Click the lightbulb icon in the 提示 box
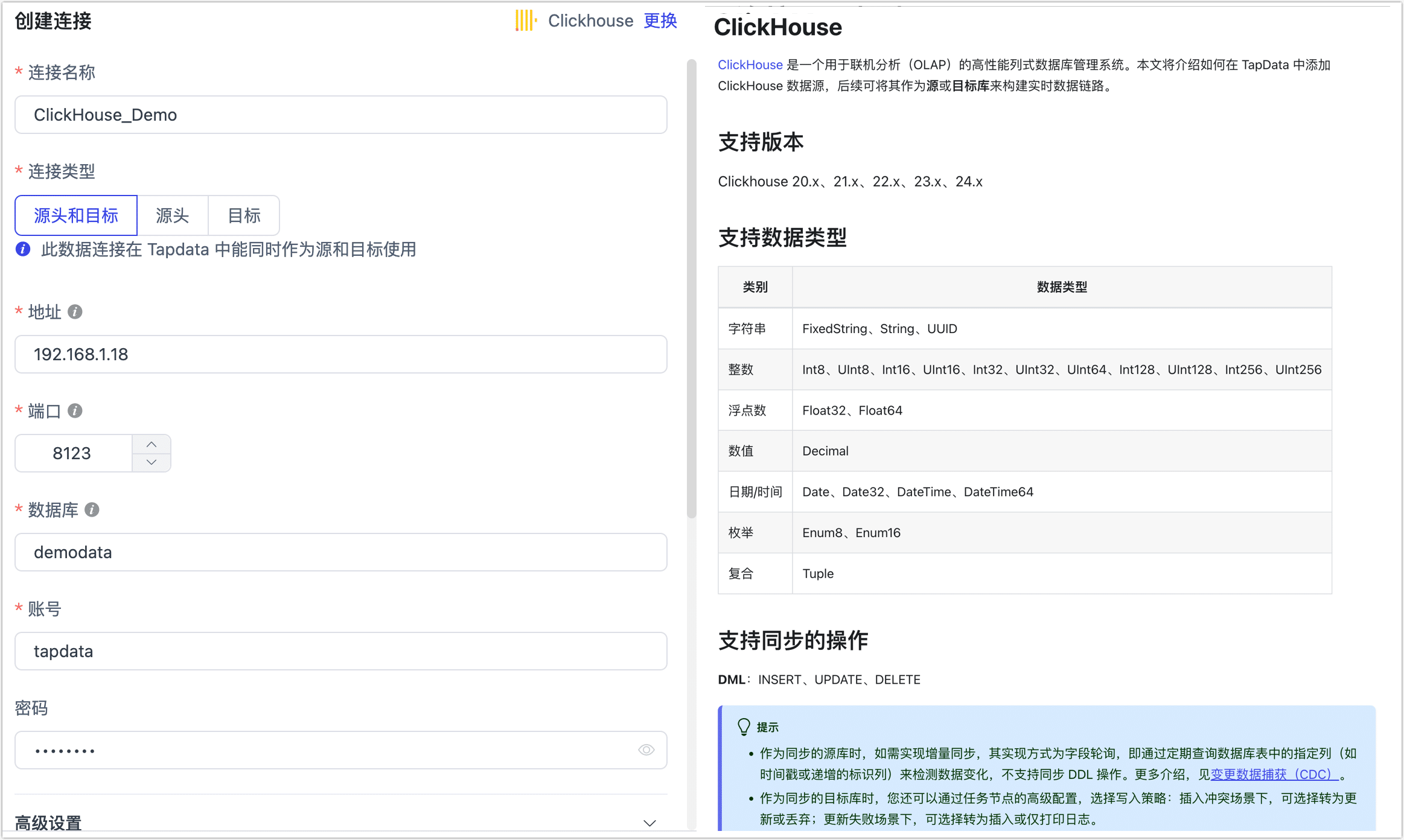Image resolution: width=1404 pixels, height=840 pixels. [744, 727]
